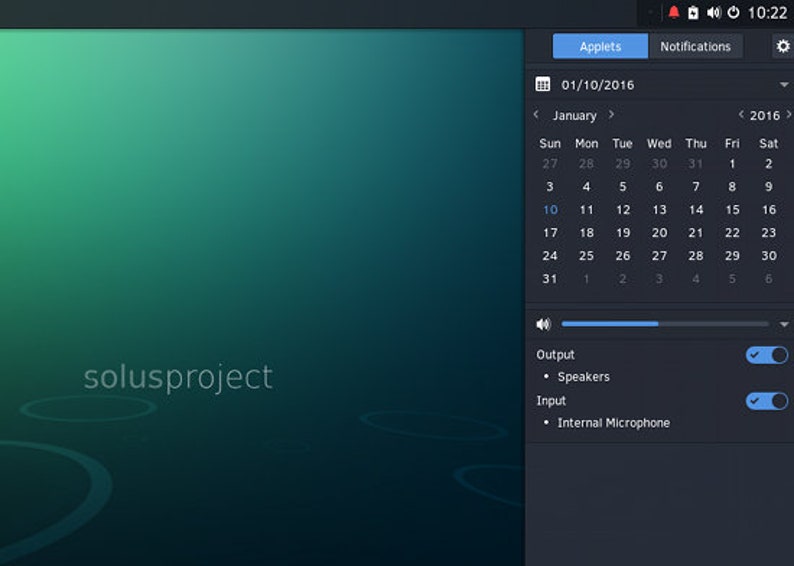Click the calendar icon beside the date
794x566 pixels.
pos(543,84)
